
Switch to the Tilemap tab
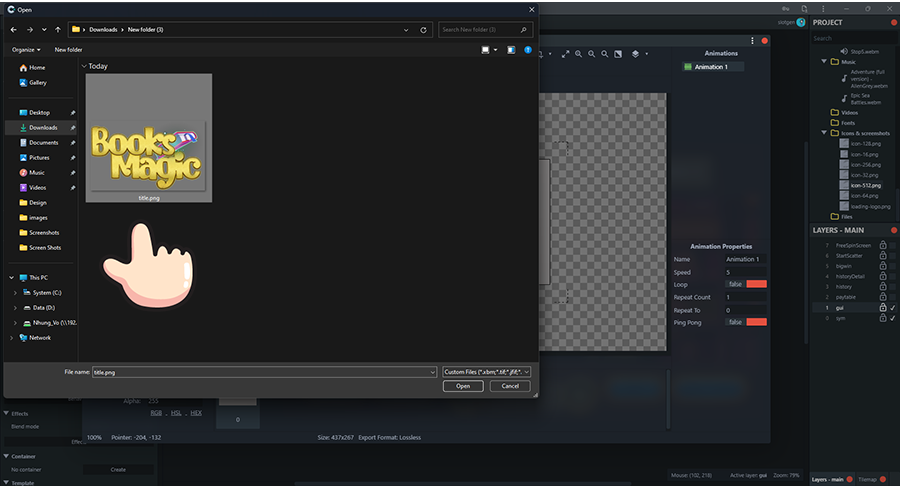(872, 479)
